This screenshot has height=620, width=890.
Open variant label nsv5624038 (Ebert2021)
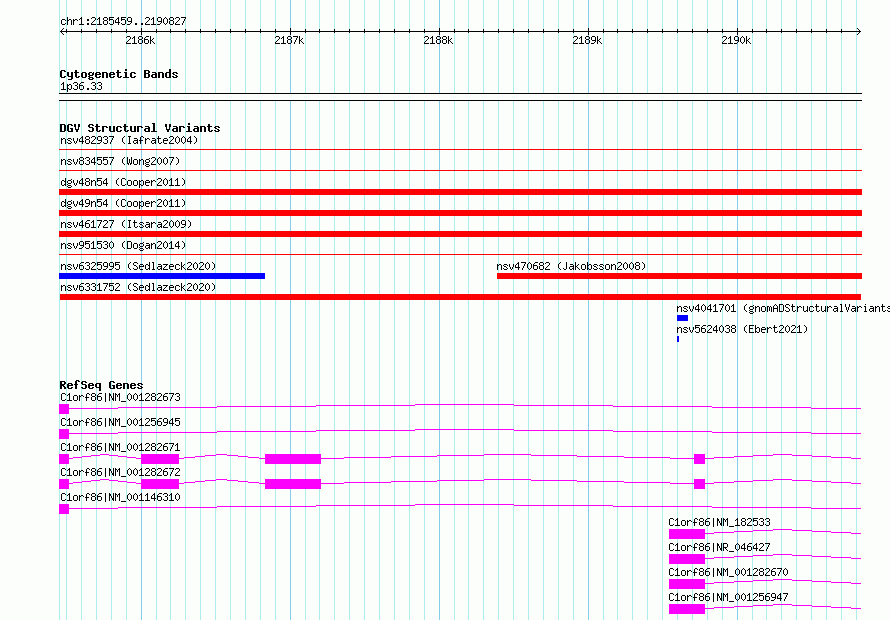[742, 329]
